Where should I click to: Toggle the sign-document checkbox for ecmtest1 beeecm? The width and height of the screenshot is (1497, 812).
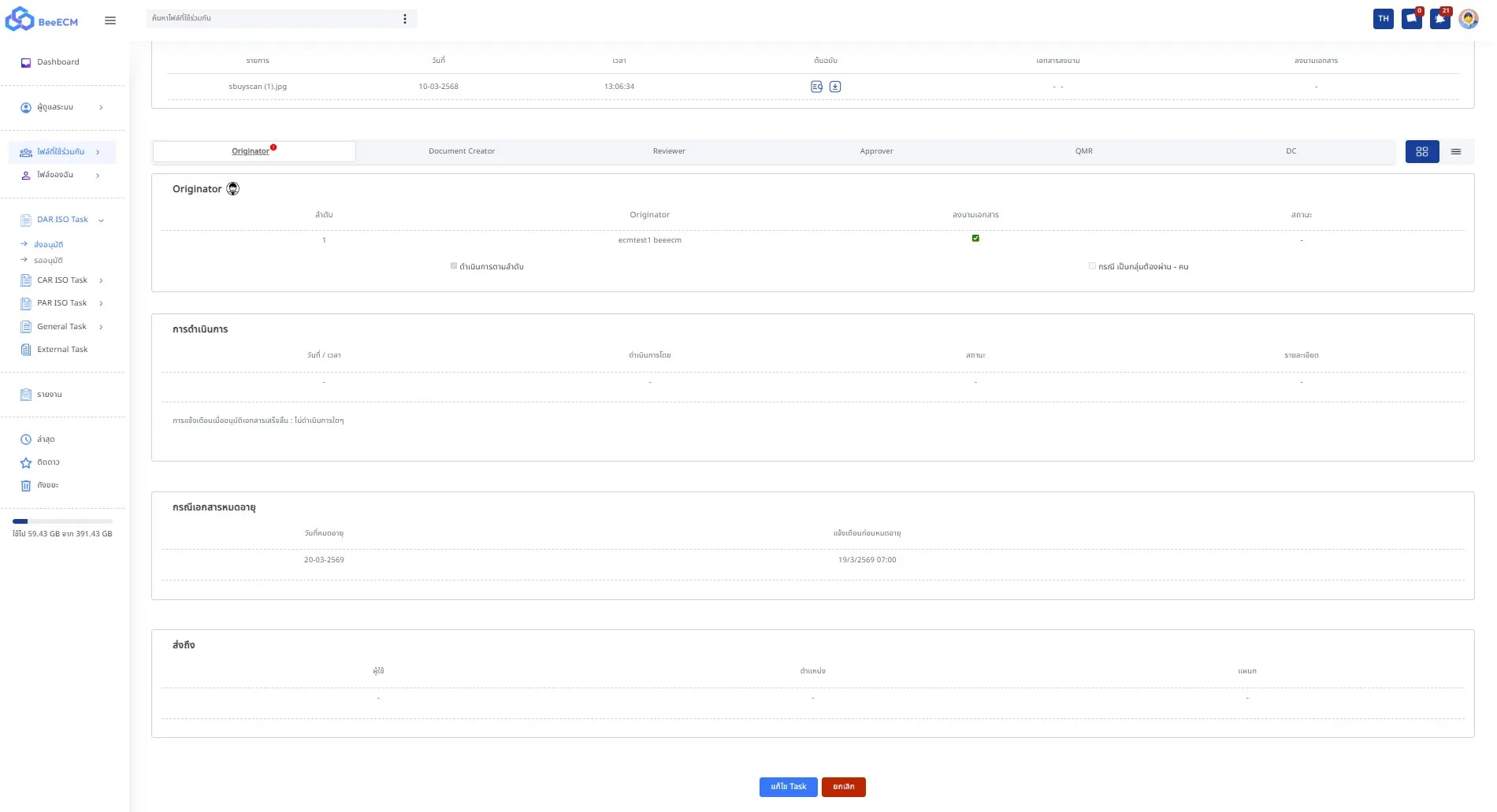tap(975, 238)
